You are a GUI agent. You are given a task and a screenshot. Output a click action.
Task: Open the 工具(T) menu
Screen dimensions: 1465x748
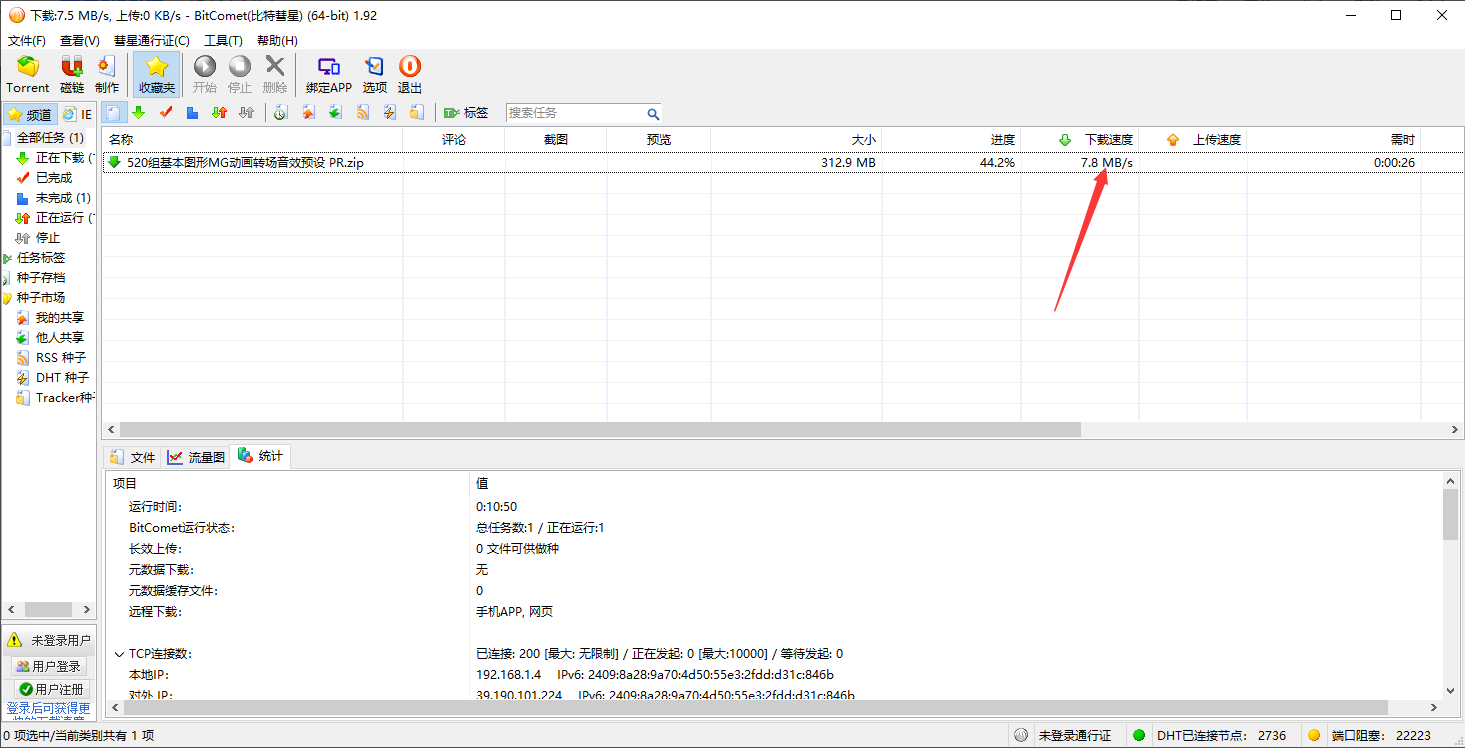[223, 41]
